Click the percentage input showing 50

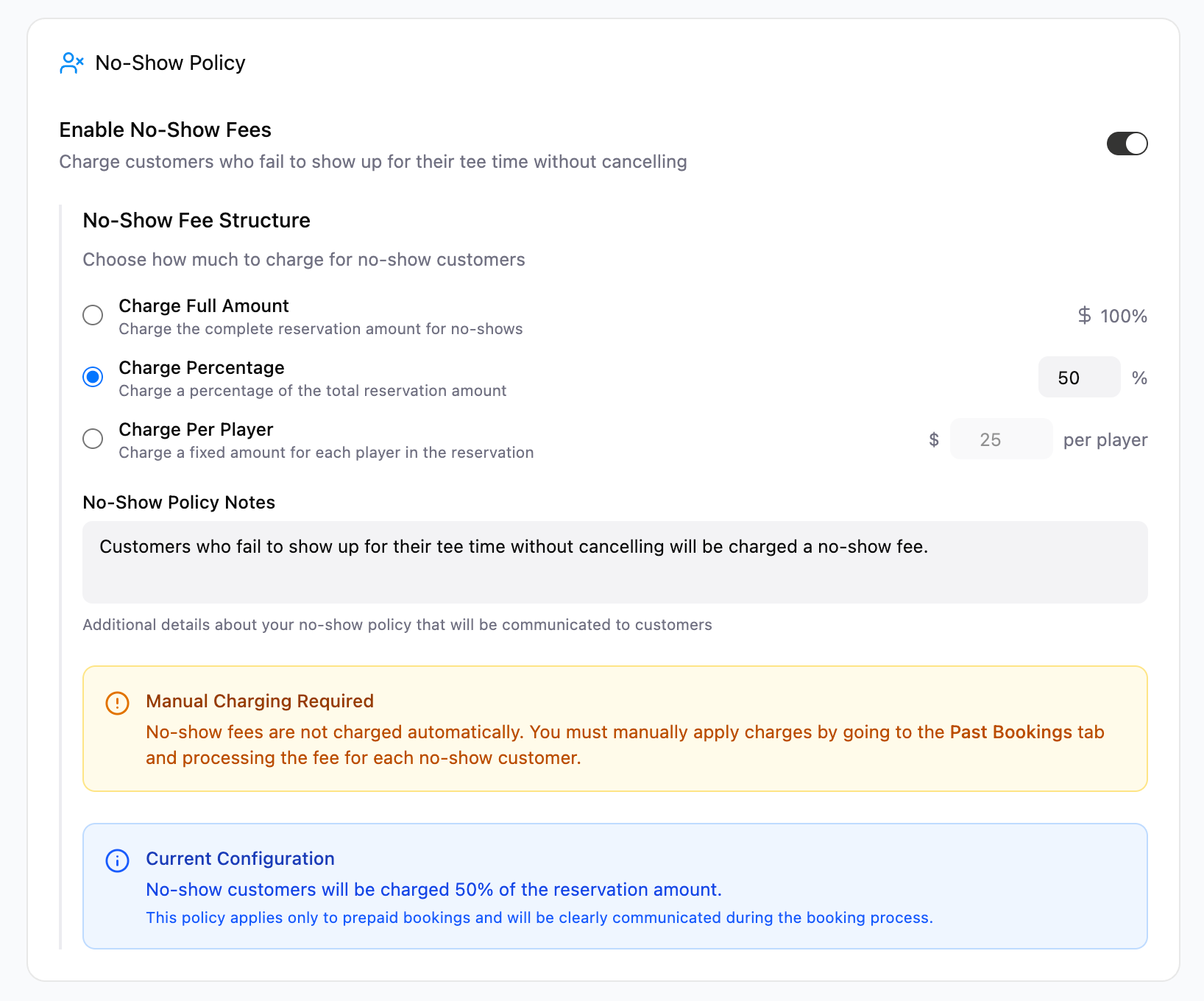(x=1079, y=377)
